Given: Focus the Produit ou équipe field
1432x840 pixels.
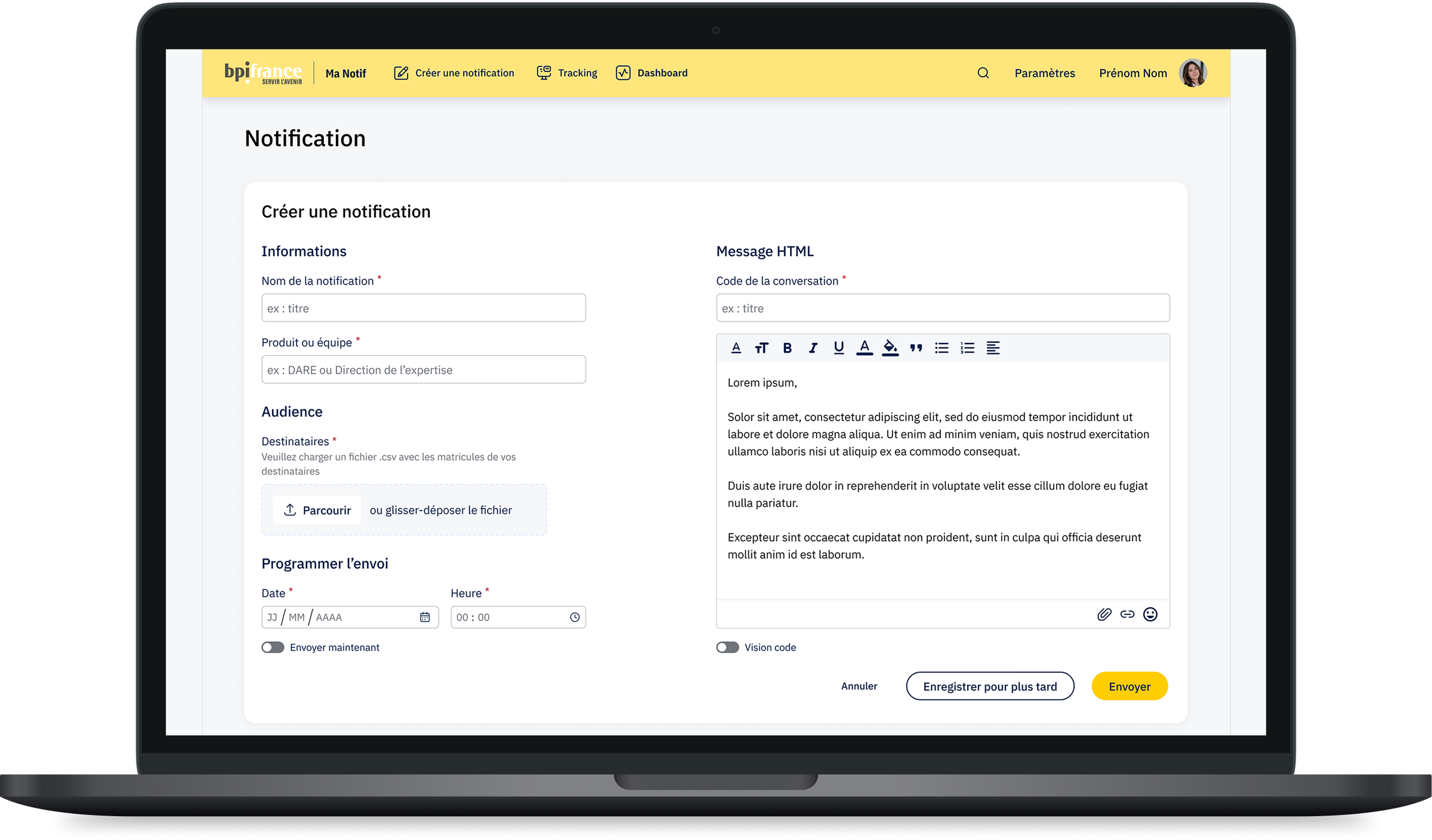Looking at the screenshot, I should [x=424, y=369].
